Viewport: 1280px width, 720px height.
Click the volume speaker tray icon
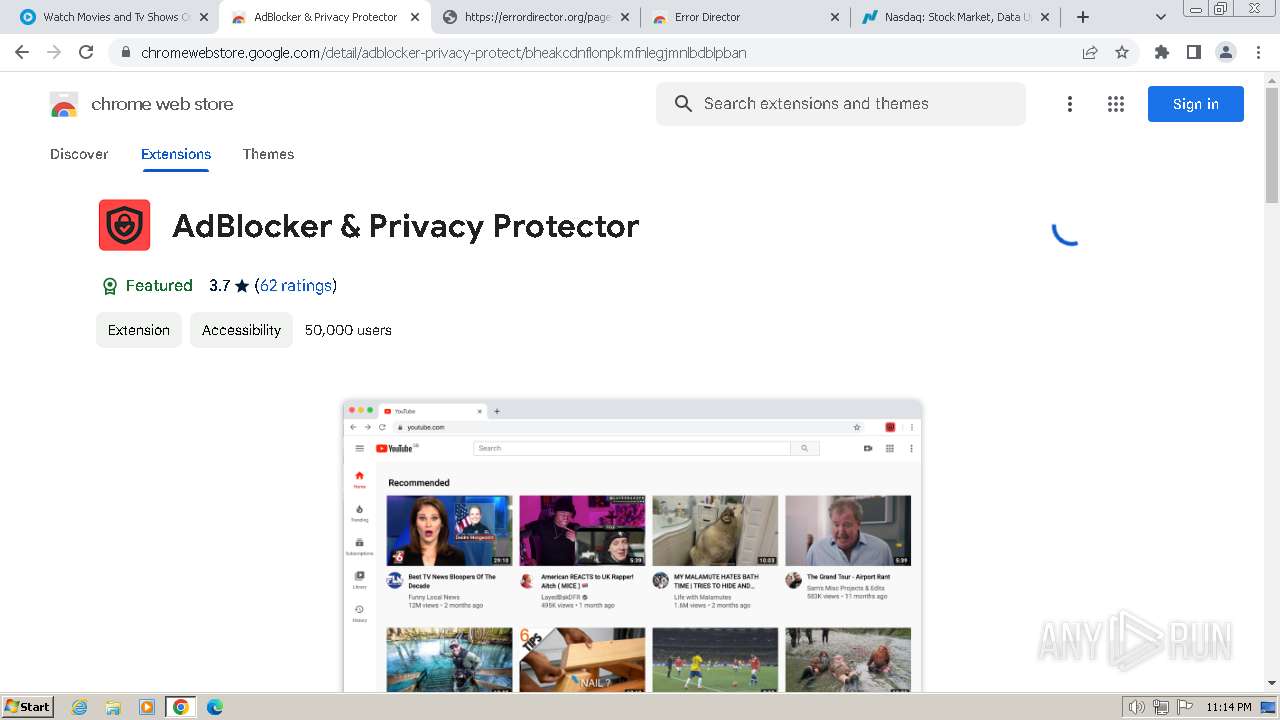(1137, 707)
